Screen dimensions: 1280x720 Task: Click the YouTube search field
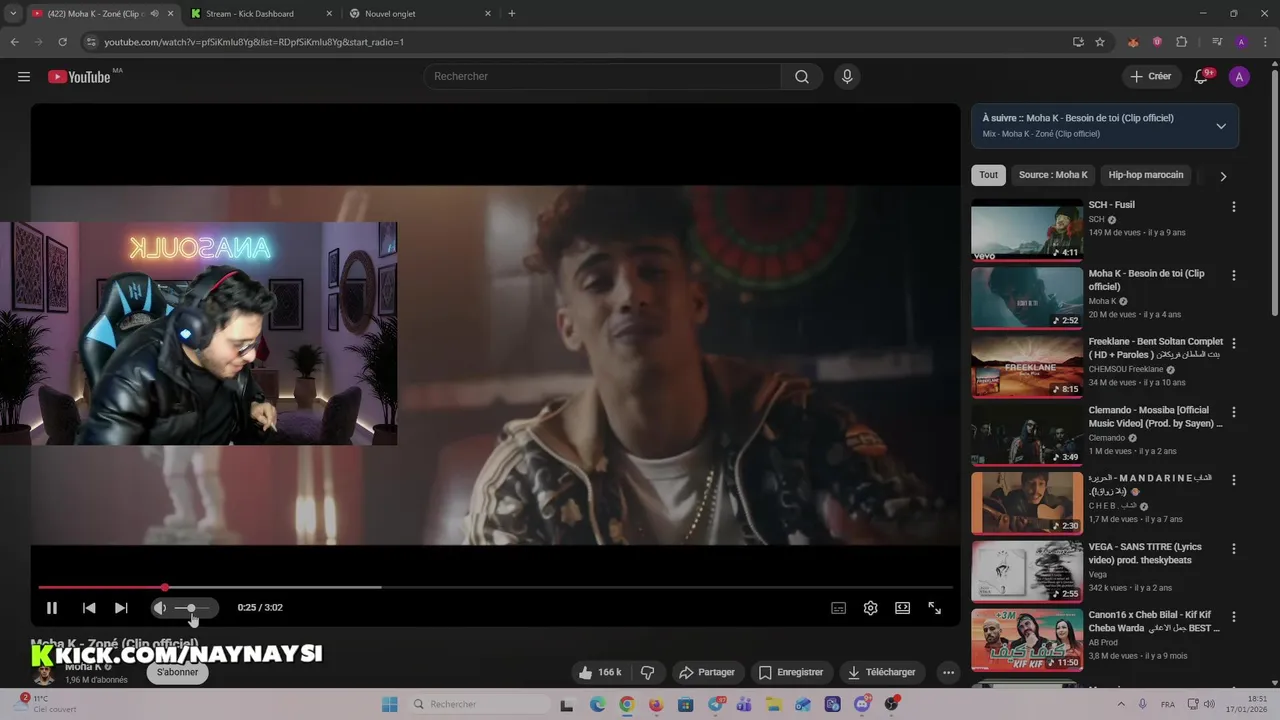click(x=602, y=77)
